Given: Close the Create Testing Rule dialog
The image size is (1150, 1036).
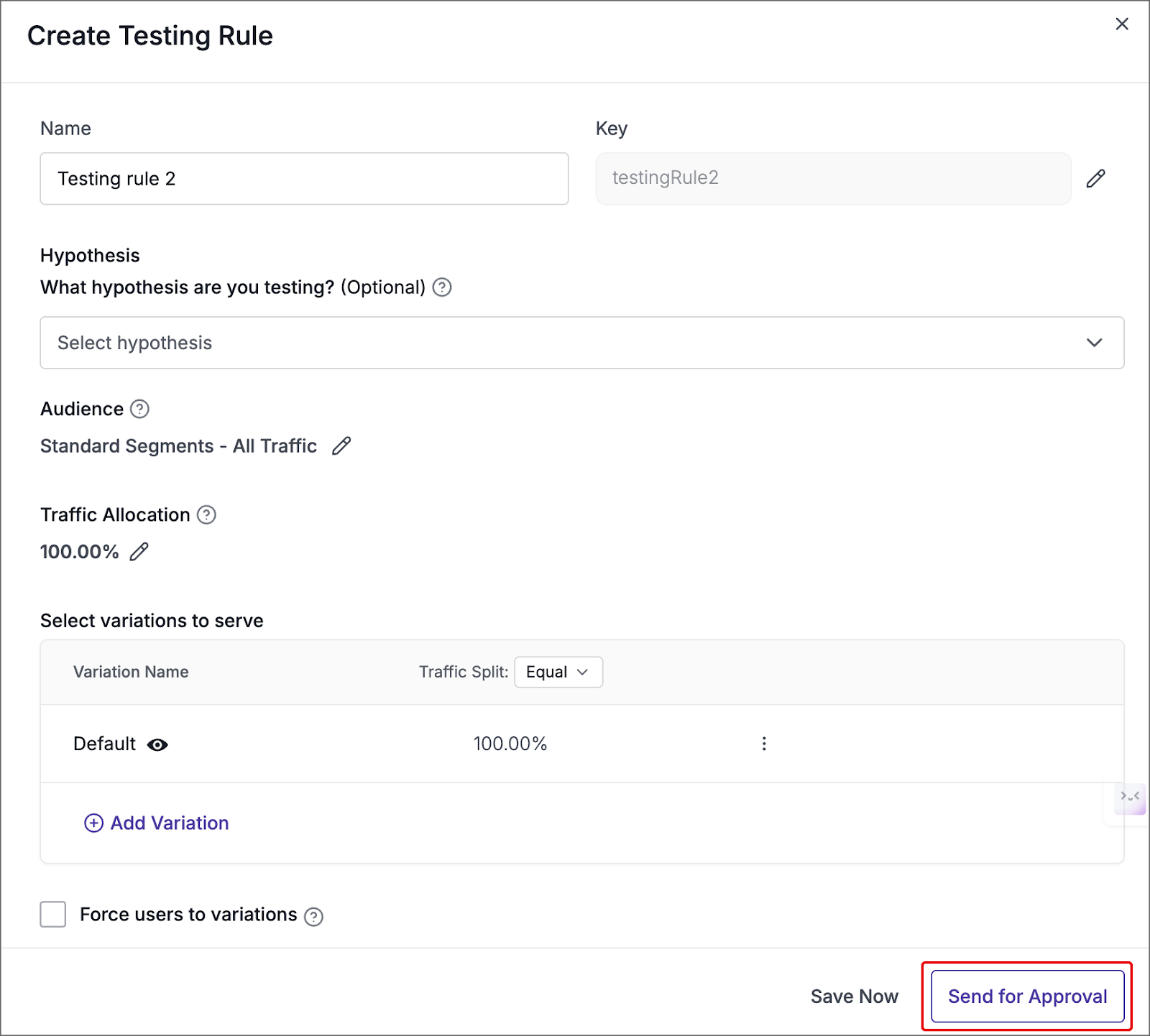Looking at the screenshot, I should [1121, 24].
